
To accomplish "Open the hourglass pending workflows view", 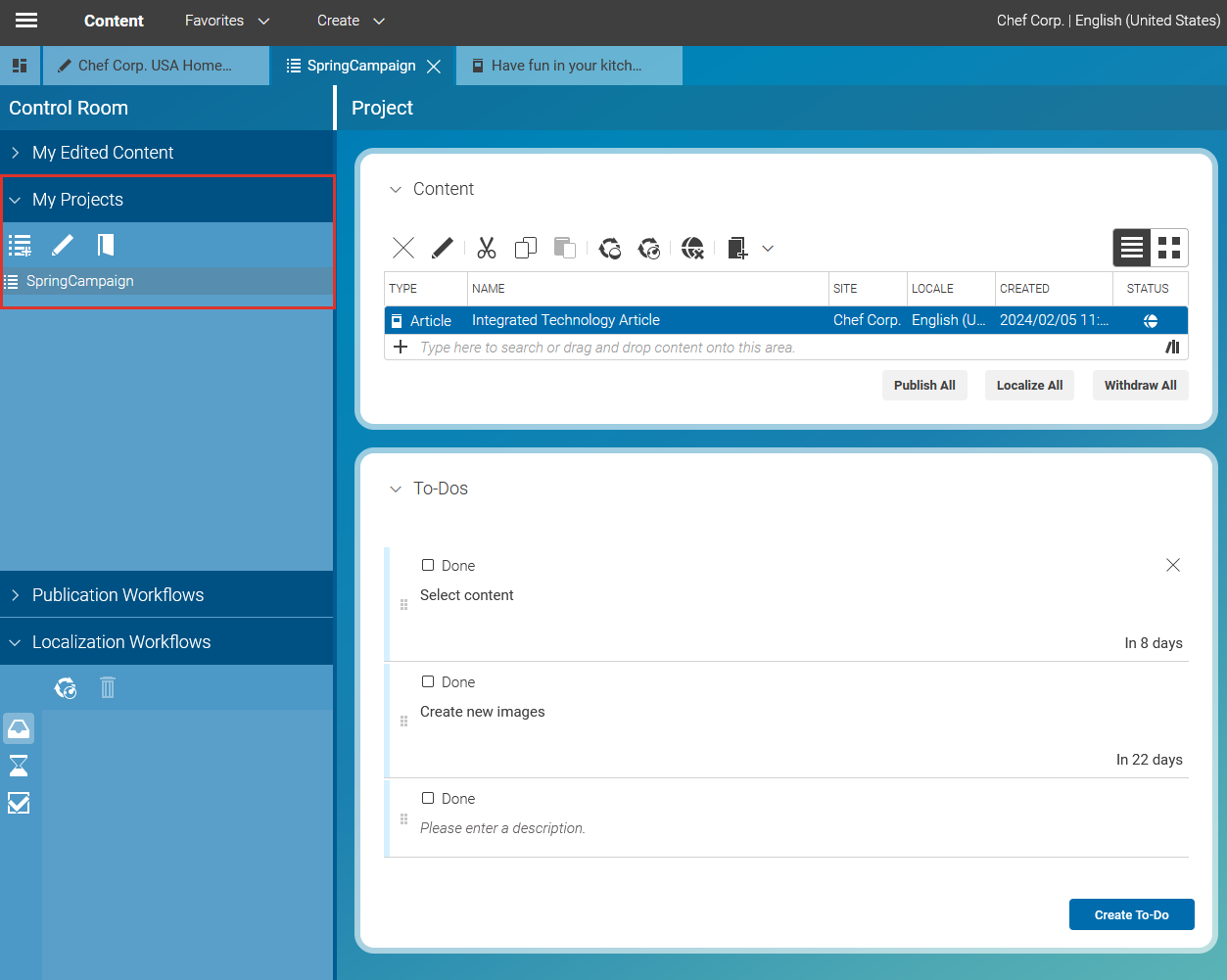I will click(19, 766).
